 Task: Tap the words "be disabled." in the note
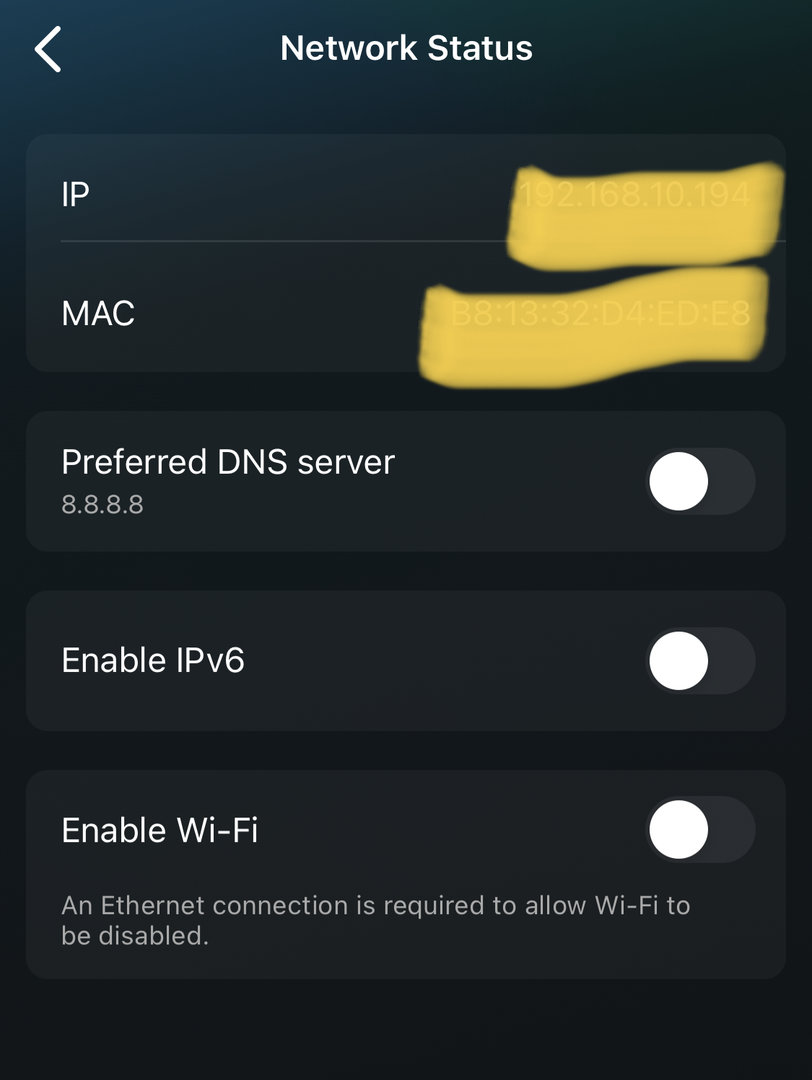135,937
